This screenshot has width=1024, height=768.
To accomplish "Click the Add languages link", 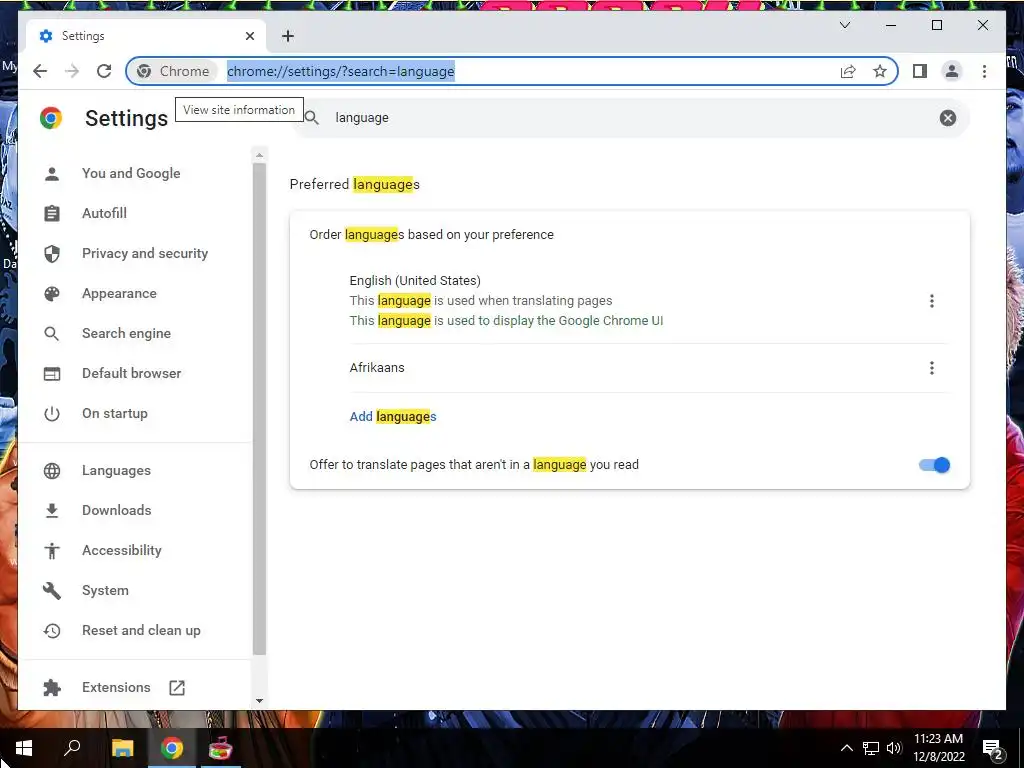I will 392,417.
